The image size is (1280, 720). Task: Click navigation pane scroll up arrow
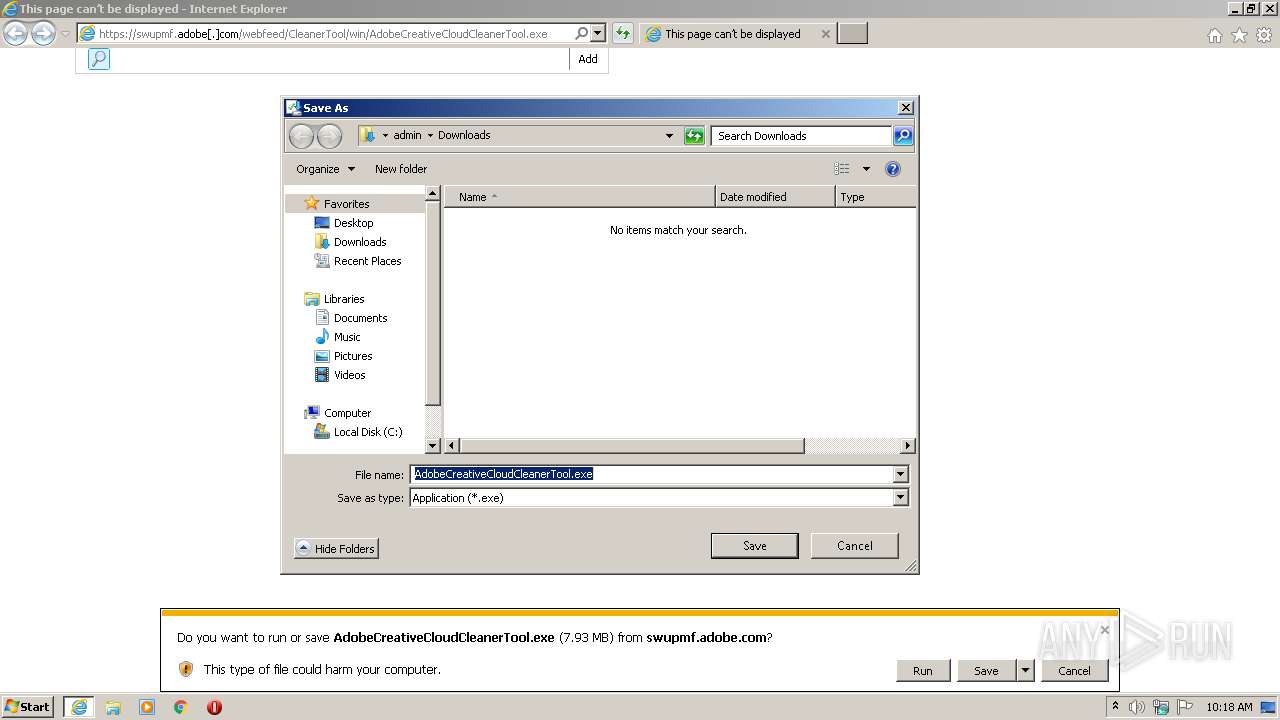pos(433,194)
